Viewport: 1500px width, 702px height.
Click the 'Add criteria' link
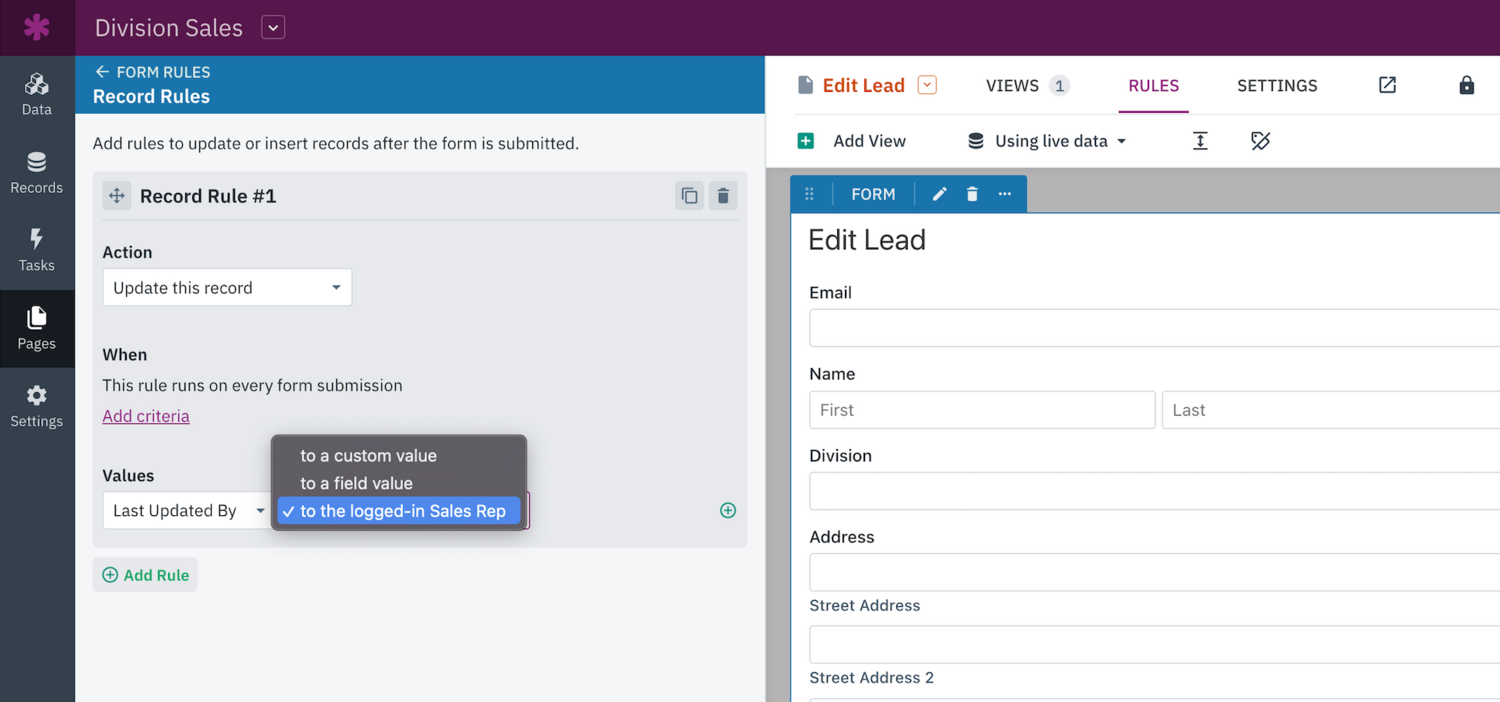[146, 416]
